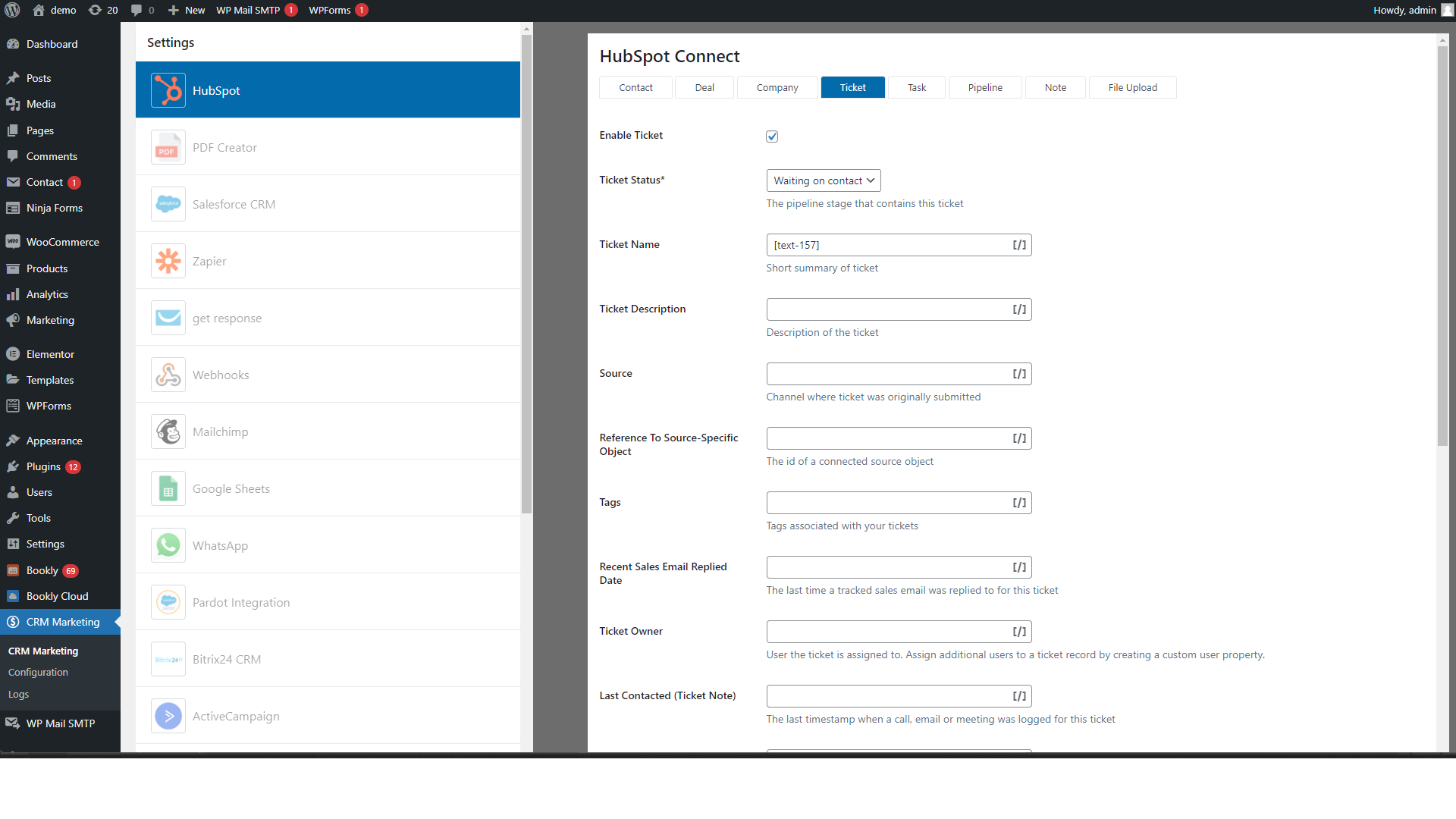The height and width of the screenshot is (819, 1456).
Task: Open the HubSpot integration icon
Action: click(x=168, y=90)
